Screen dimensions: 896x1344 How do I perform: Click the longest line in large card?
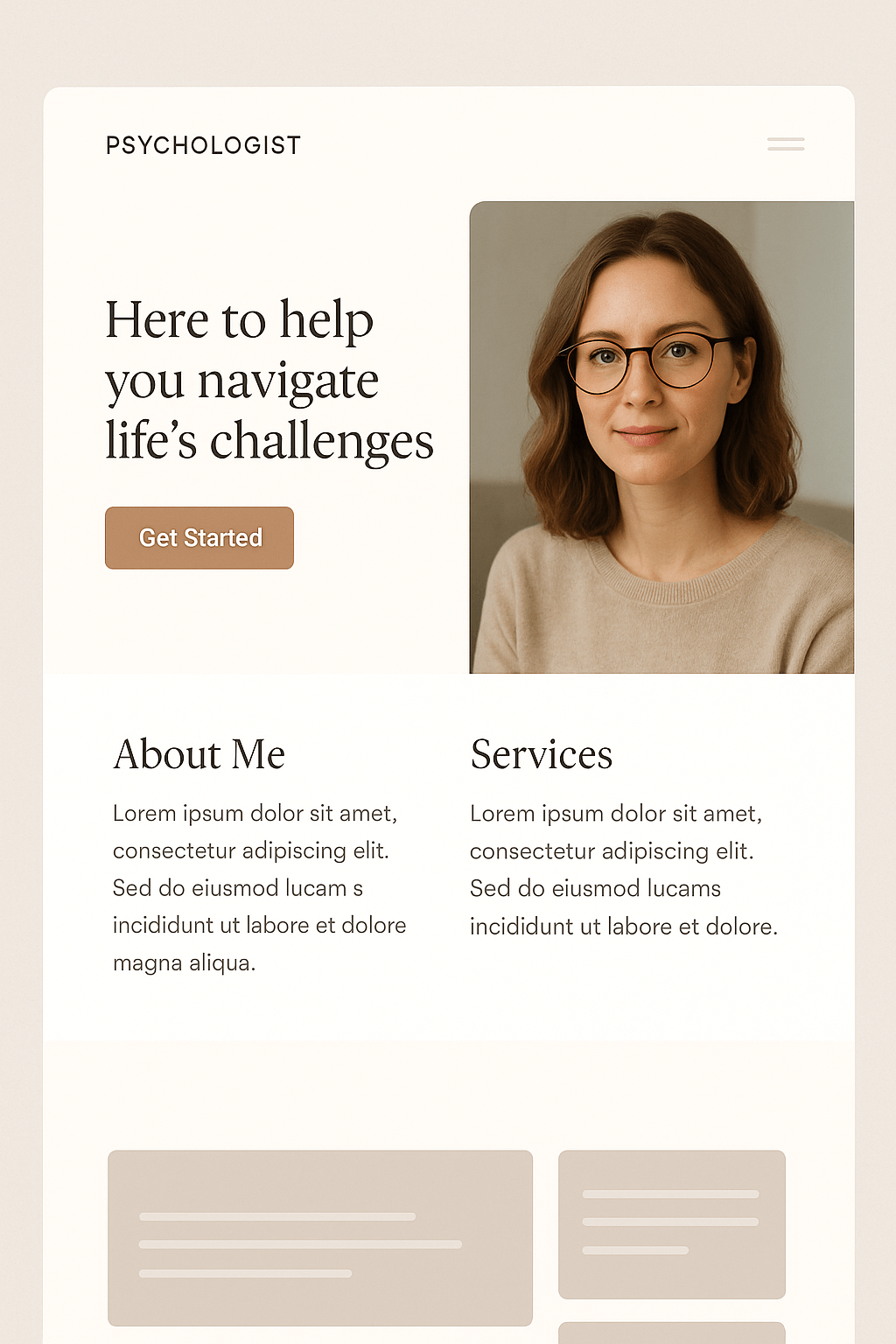[x=300, y=1244]
